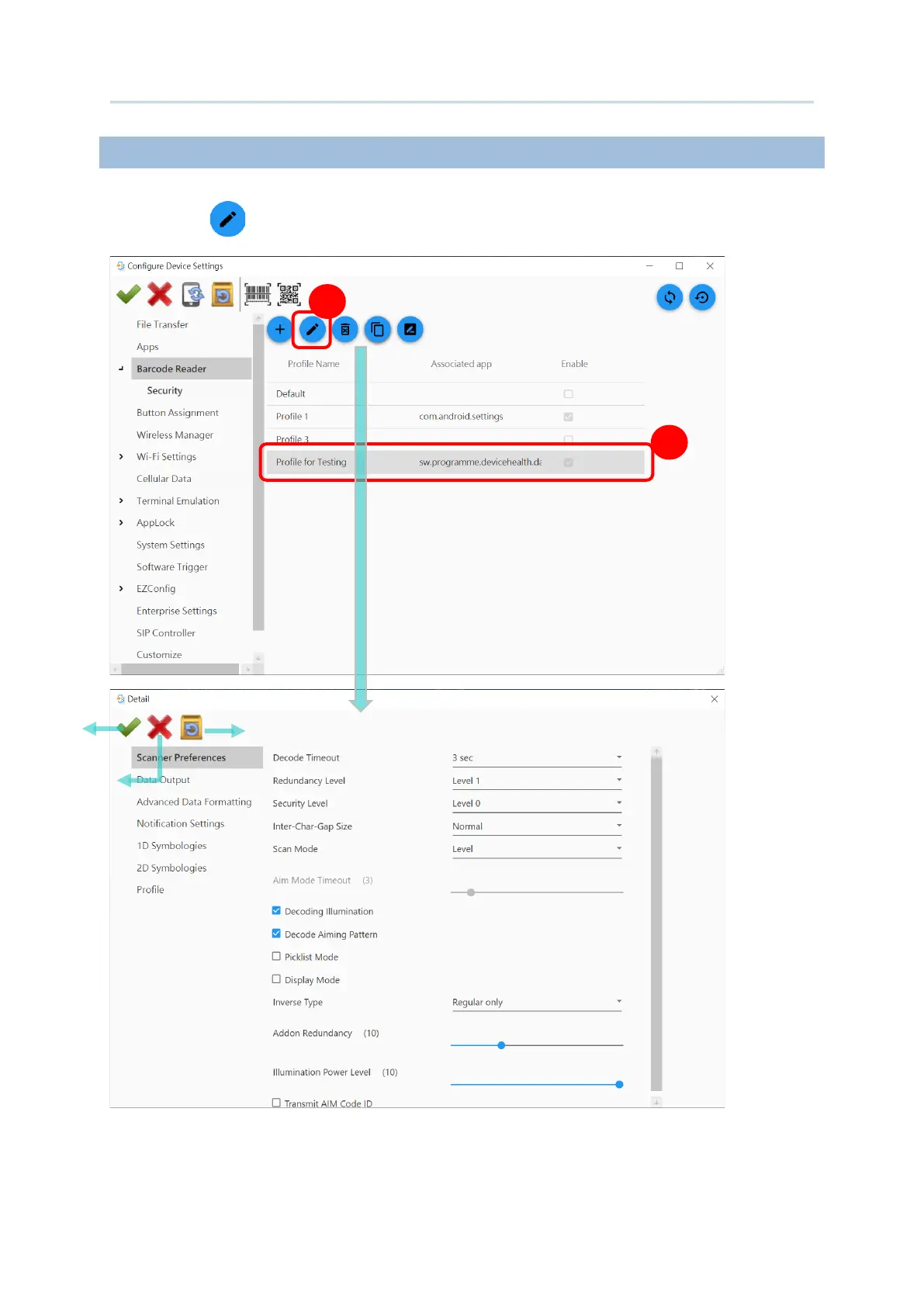
Task: Click the blue history reset button at top right
Action: coord(702,297)
